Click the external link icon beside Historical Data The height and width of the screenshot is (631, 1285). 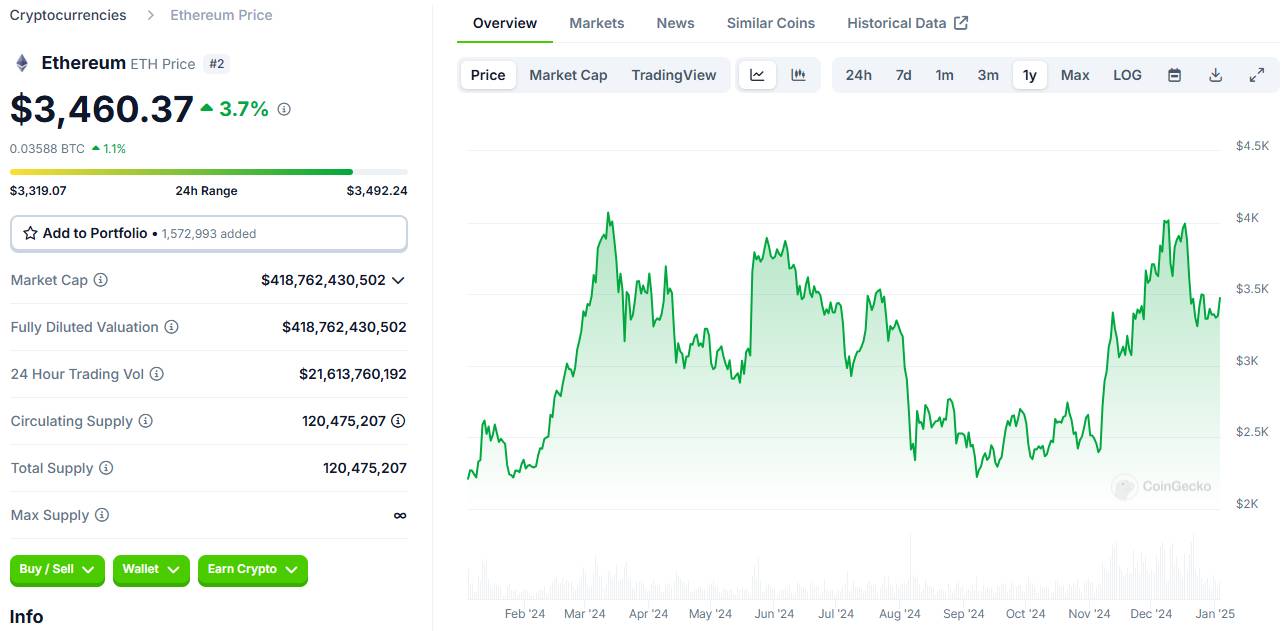click(x=961, y=23)
